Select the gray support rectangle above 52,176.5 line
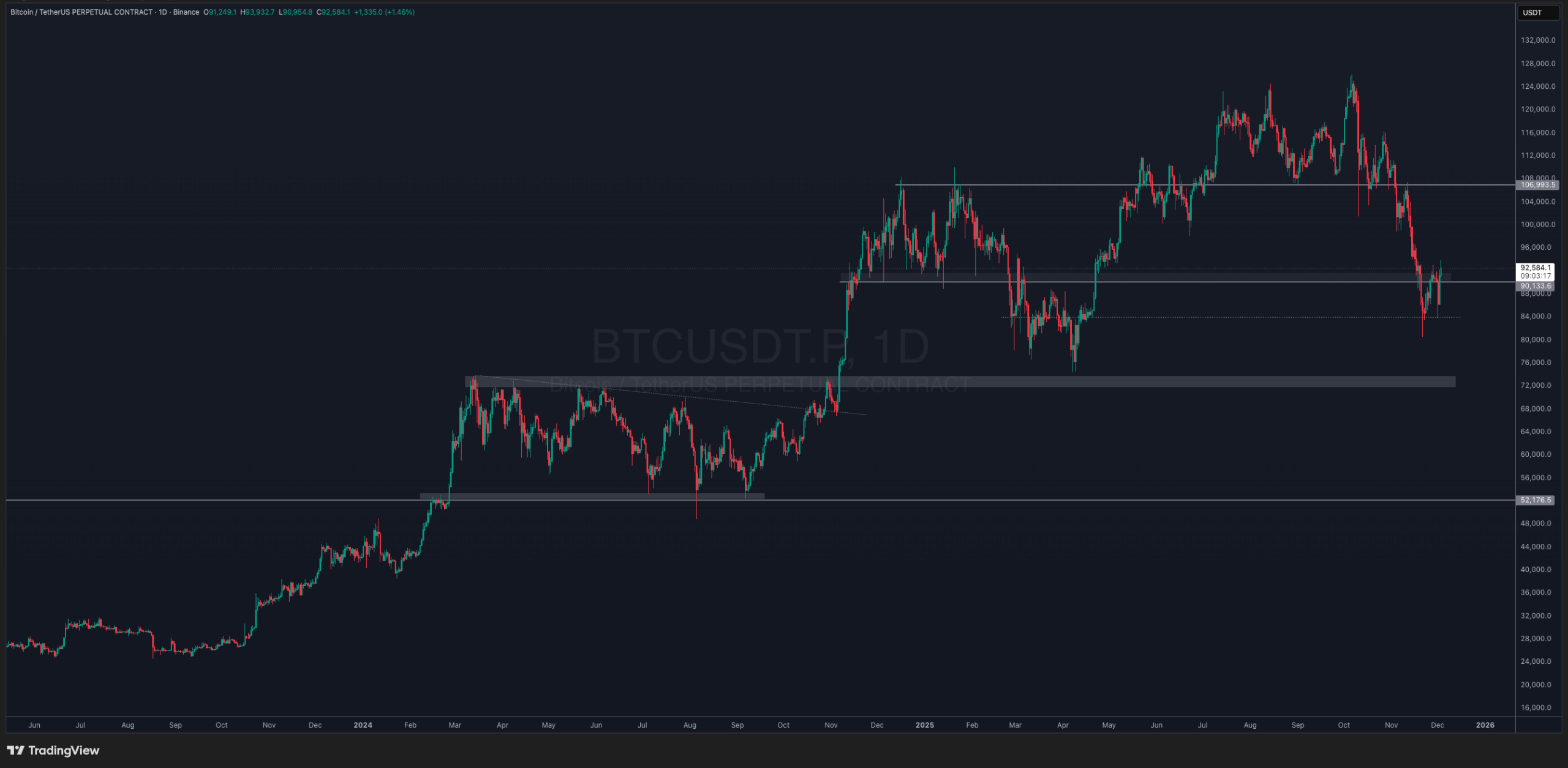Screen dimensions: 1568x768 coord(592,496)
